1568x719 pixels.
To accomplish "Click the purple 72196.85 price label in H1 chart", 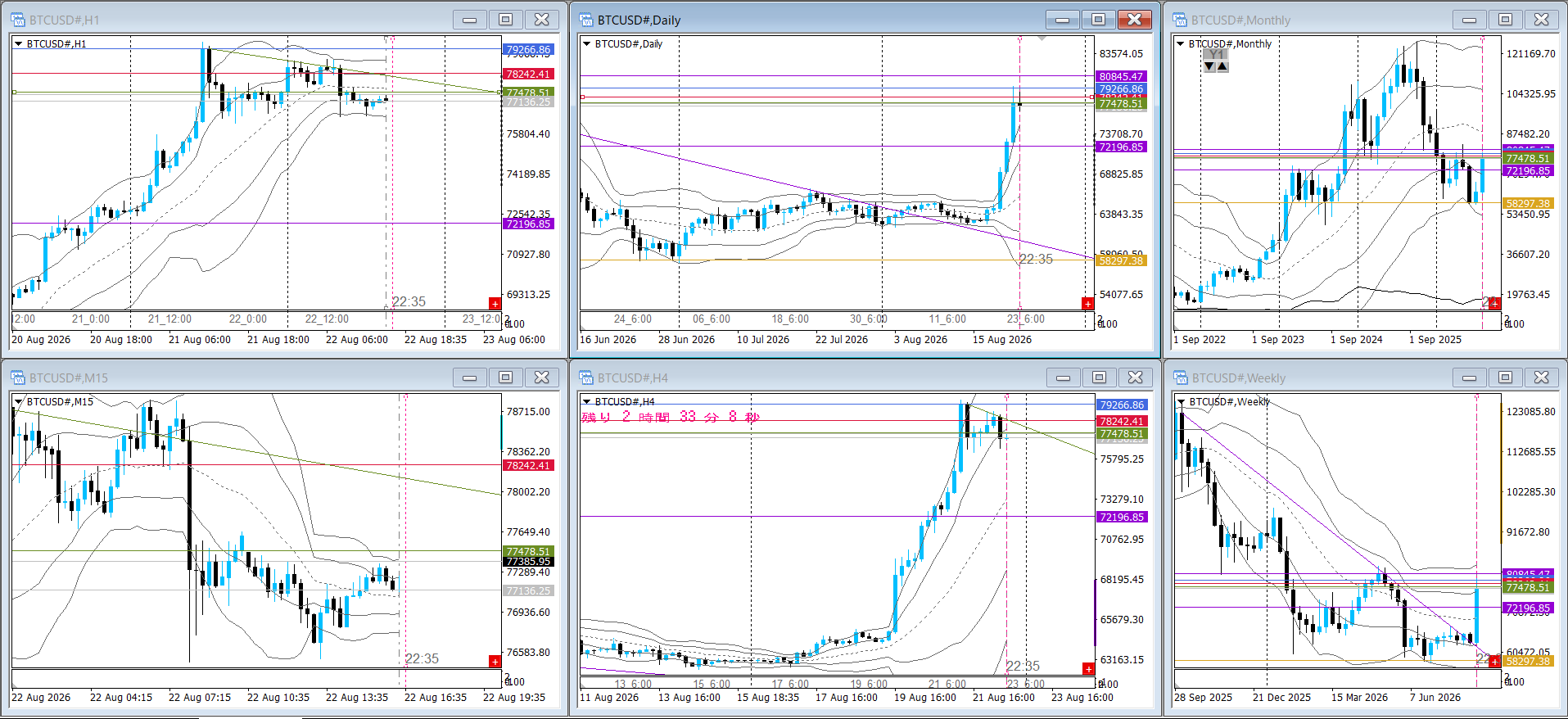I will pos(528,224).
